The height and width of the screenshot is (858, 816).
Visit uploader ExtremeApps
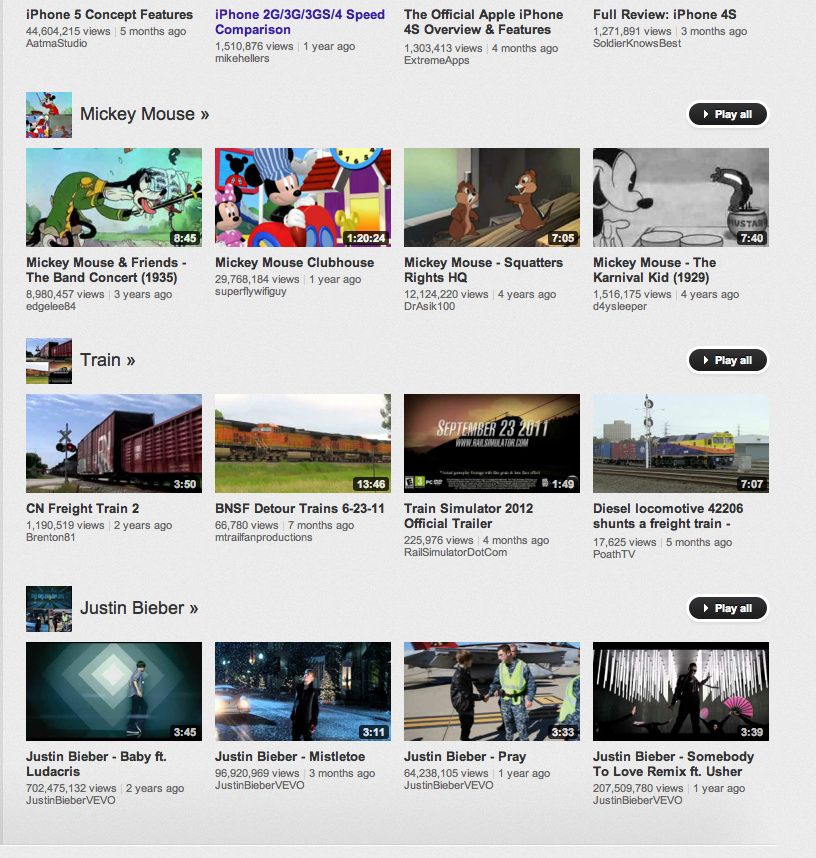click(437, 60)
